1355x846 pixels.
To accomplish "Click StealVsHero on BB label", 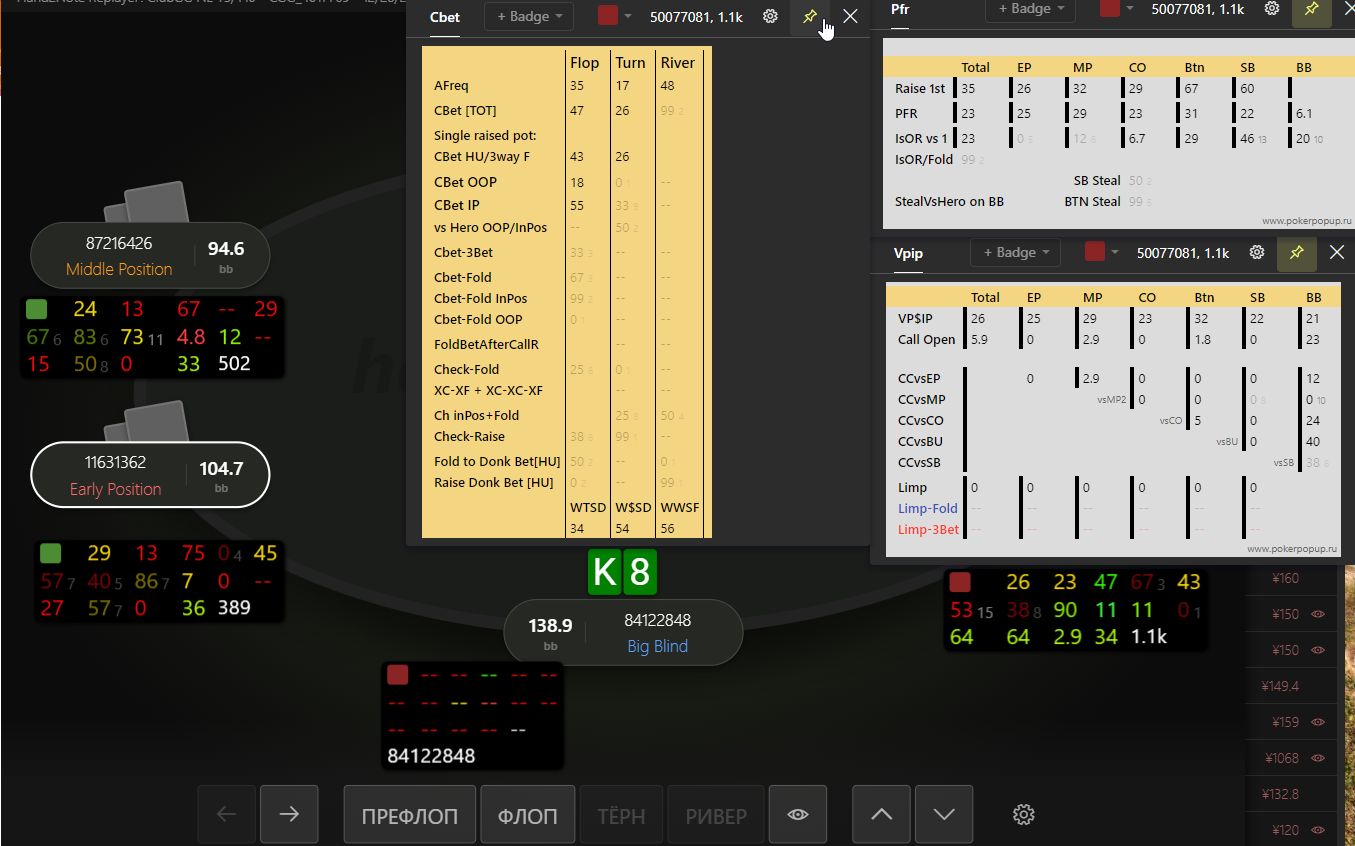I will 949,201.
